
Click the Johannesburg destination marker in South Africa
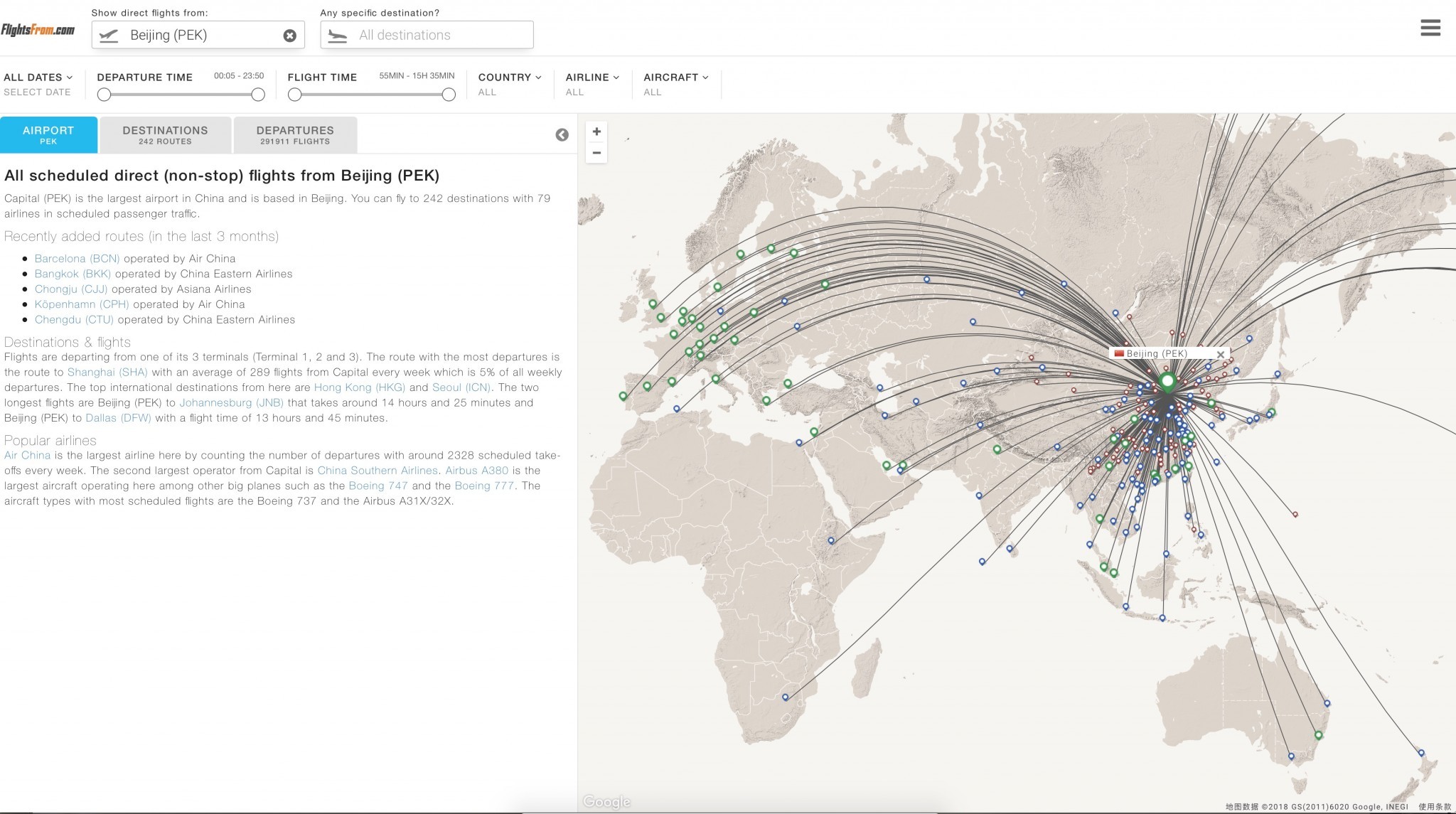pos(786,697)
